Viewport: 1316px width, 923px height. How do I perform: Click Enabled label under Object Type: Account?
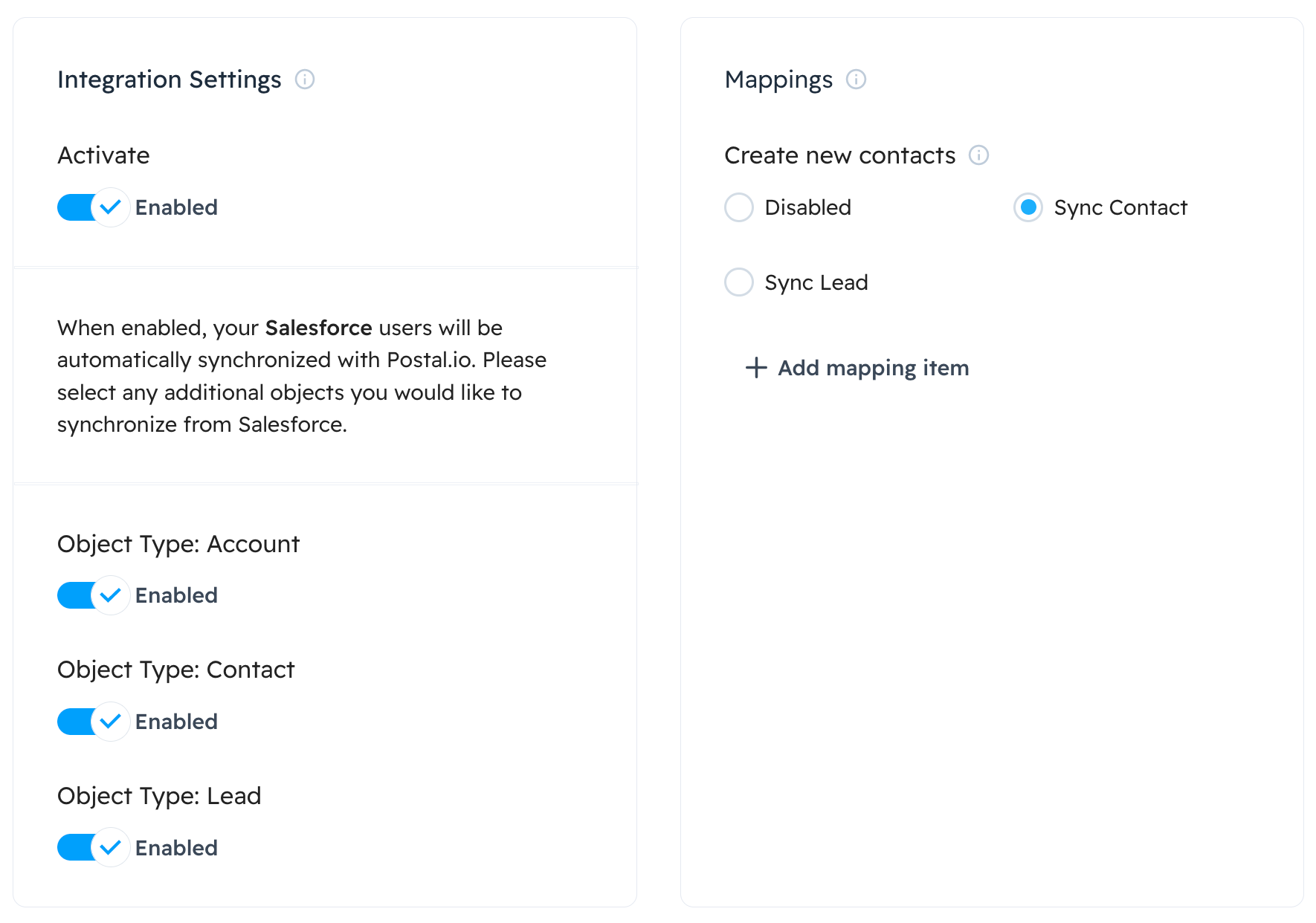176,595
